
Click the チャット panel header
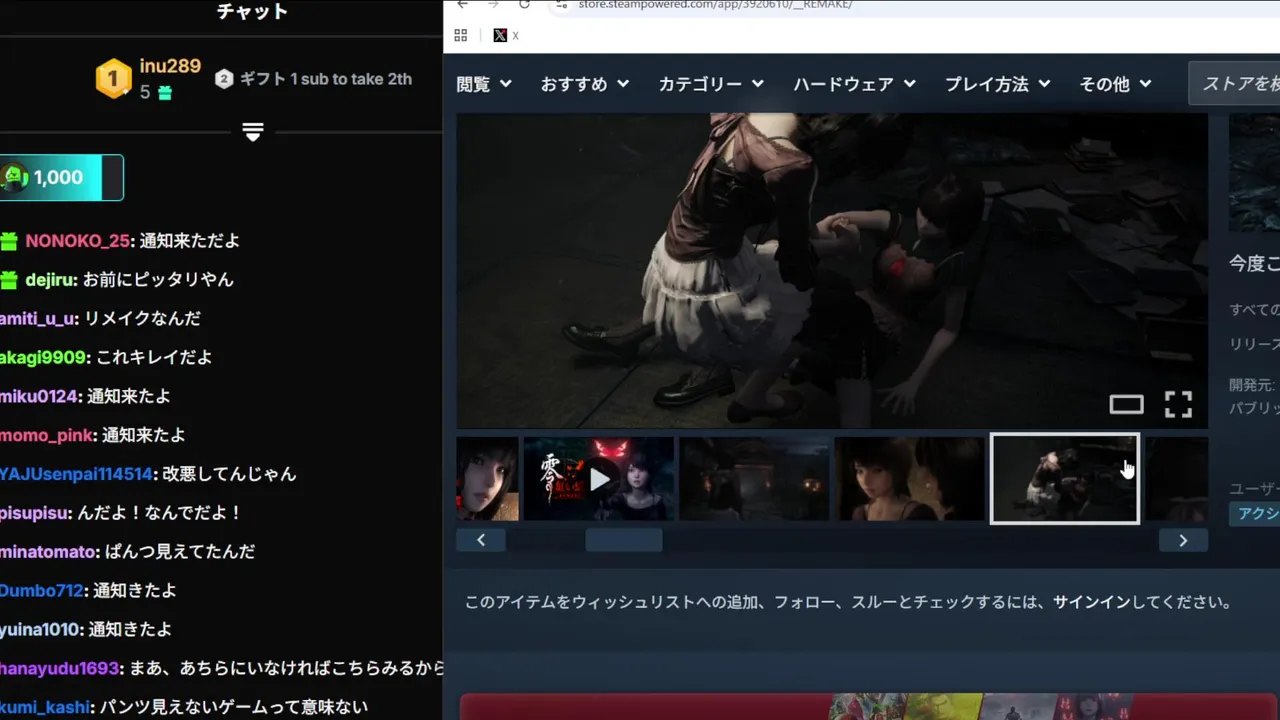[253, 12]
